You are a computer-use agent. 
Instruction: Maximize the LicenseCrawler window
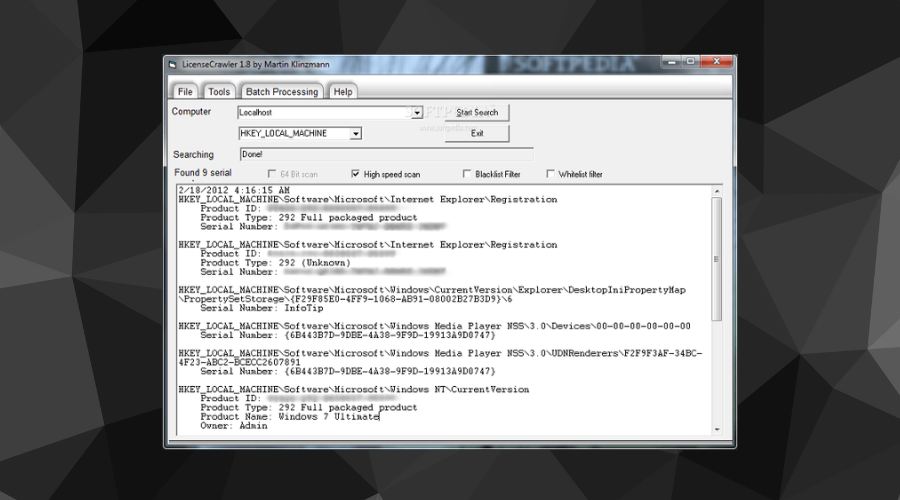[690, 61]
